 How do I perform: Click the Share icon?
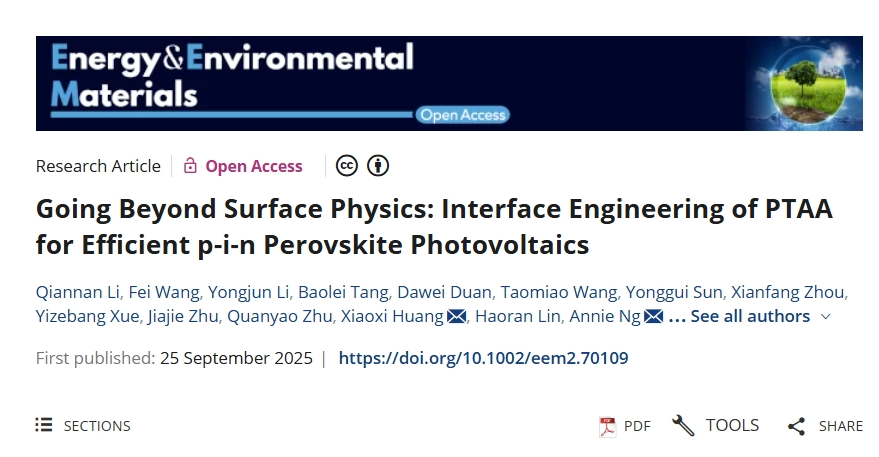[796, 426]
